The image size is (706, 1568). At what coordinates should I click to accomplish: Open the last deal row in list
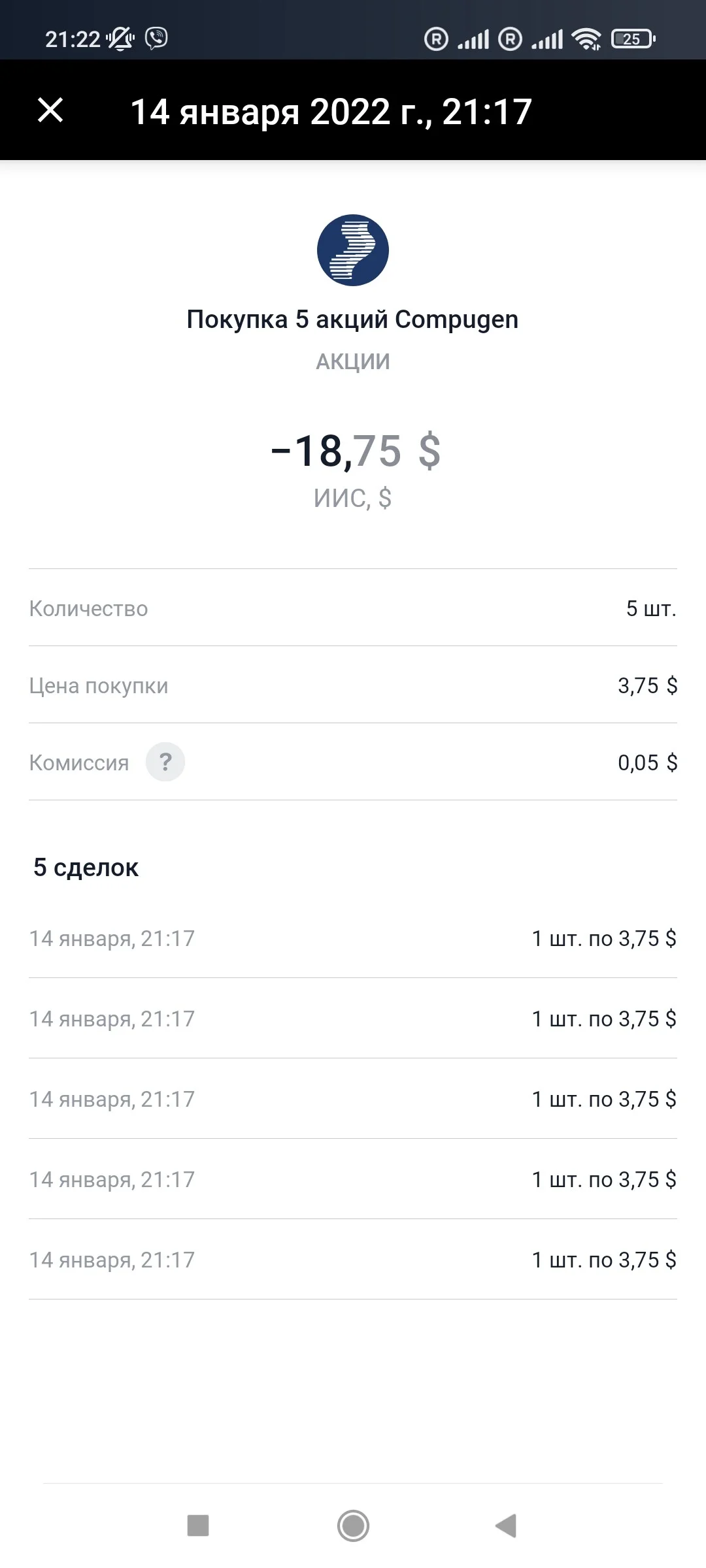click(x=353, y=1260)
